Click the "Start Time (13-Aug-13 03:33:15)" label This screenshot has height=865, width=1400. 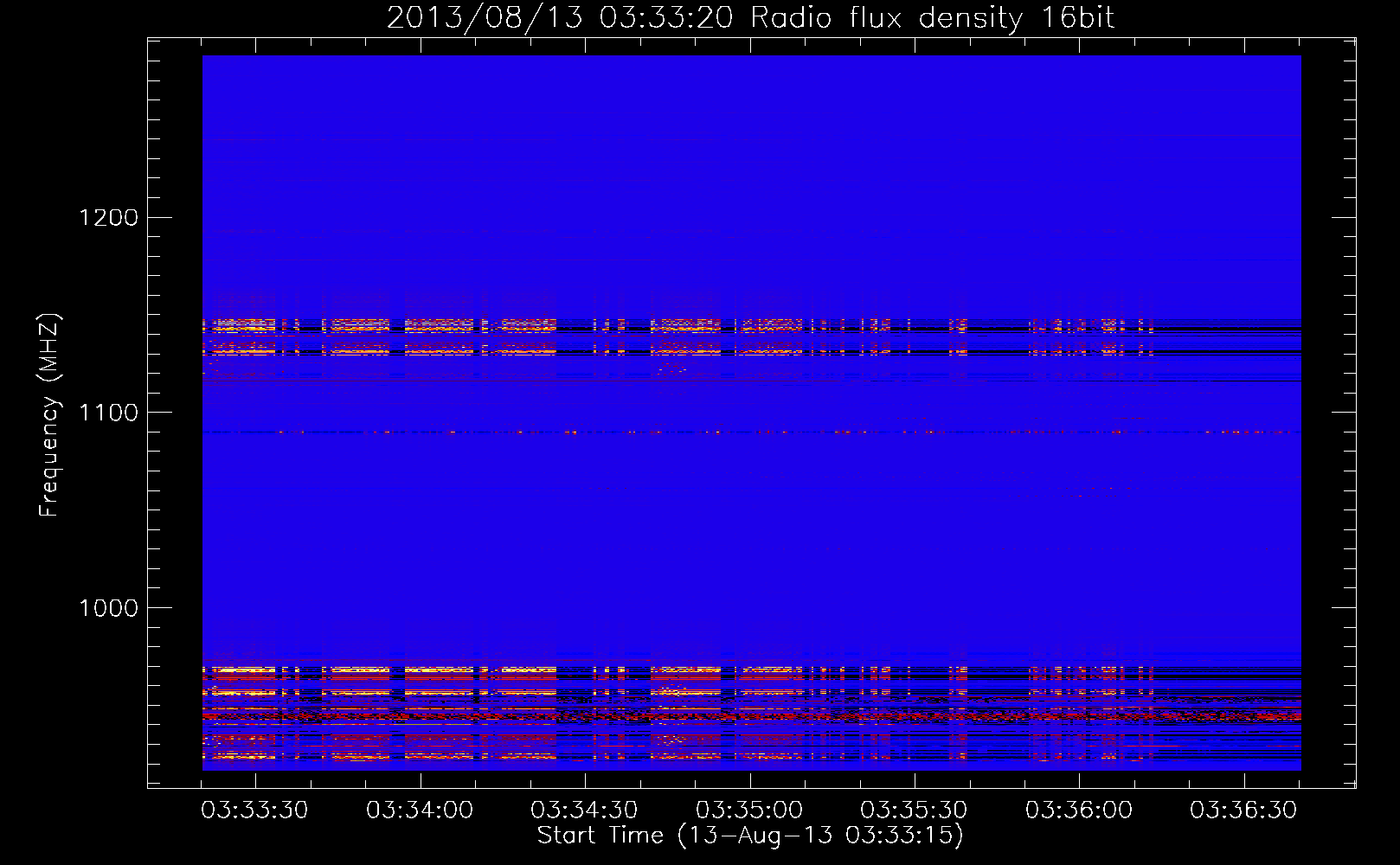(x=750, y=836)
